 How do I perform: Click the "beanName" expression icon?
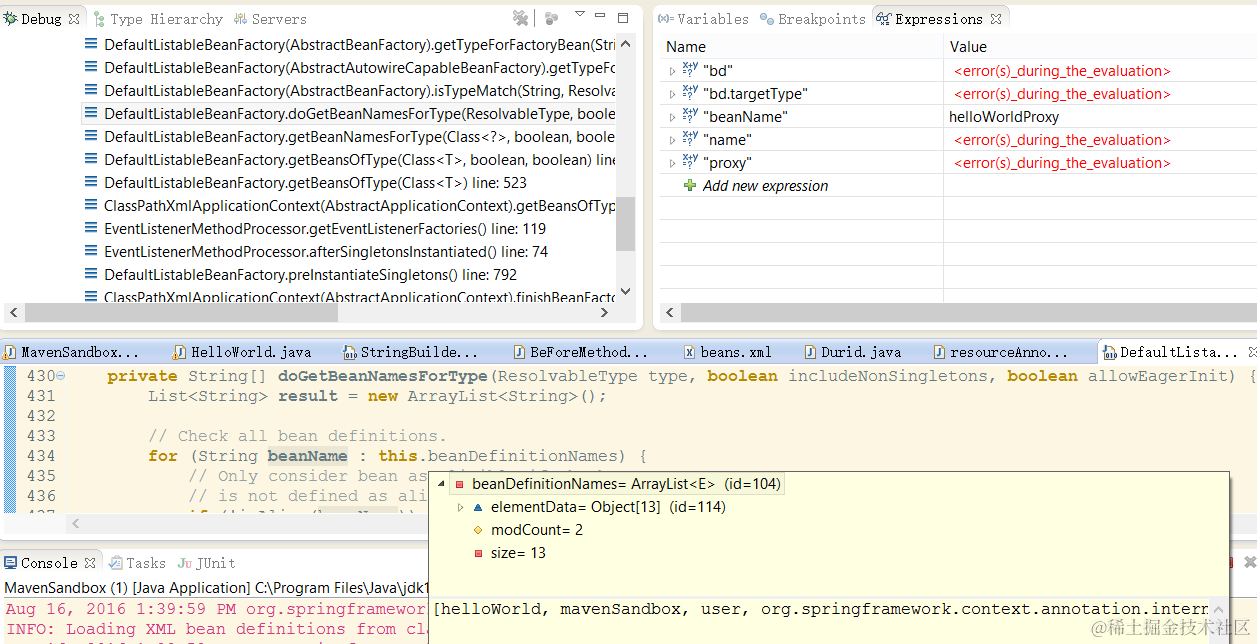[690, 116]
